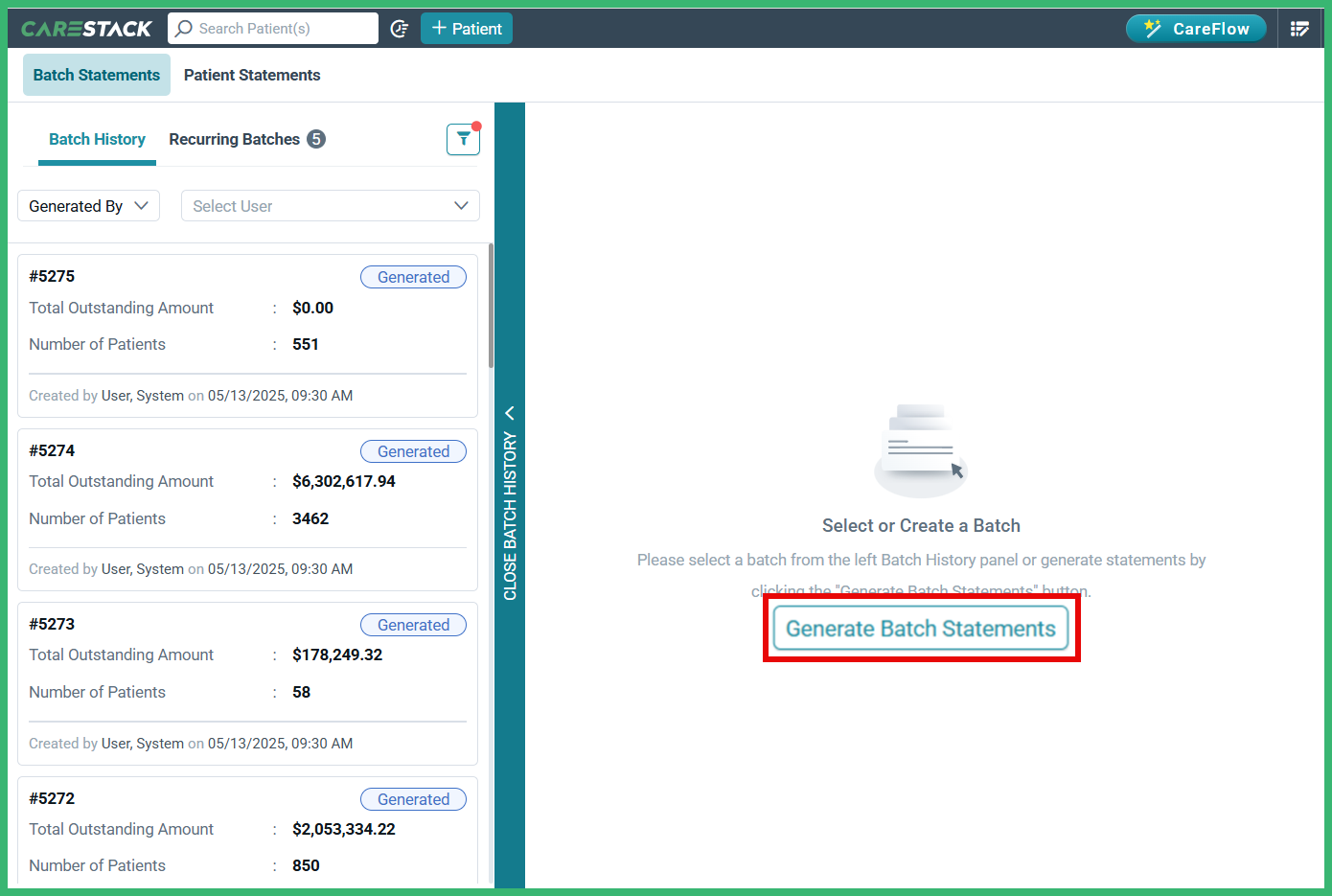Select the Batch History tab

click(x=97, y=139)
